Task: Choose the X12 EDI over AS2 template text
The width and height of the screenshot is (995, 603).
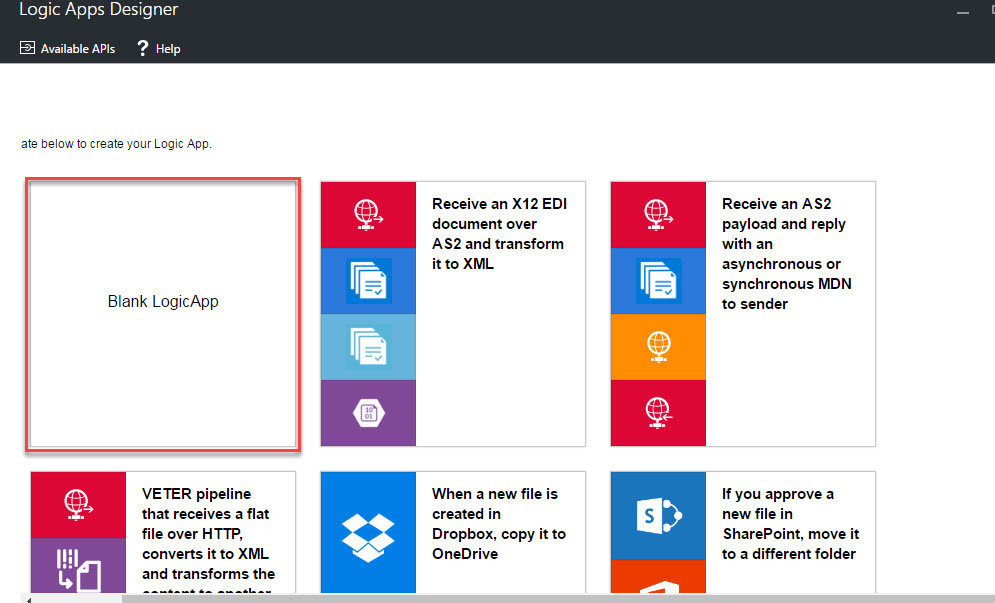Action: pyautogui.click(x=499, y=234)
